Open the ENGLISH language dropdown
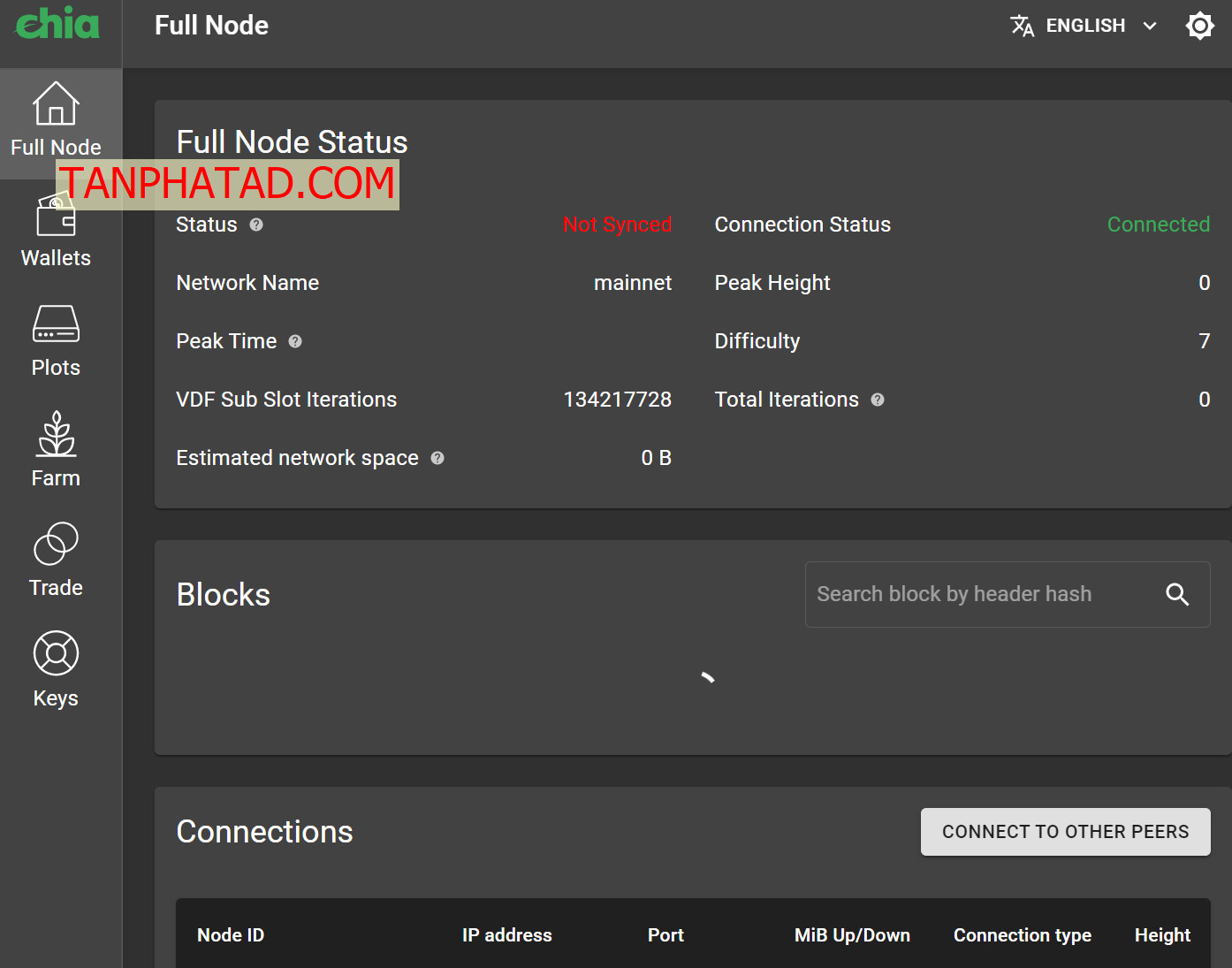The image size is (1232, 968). (1084, 26)
